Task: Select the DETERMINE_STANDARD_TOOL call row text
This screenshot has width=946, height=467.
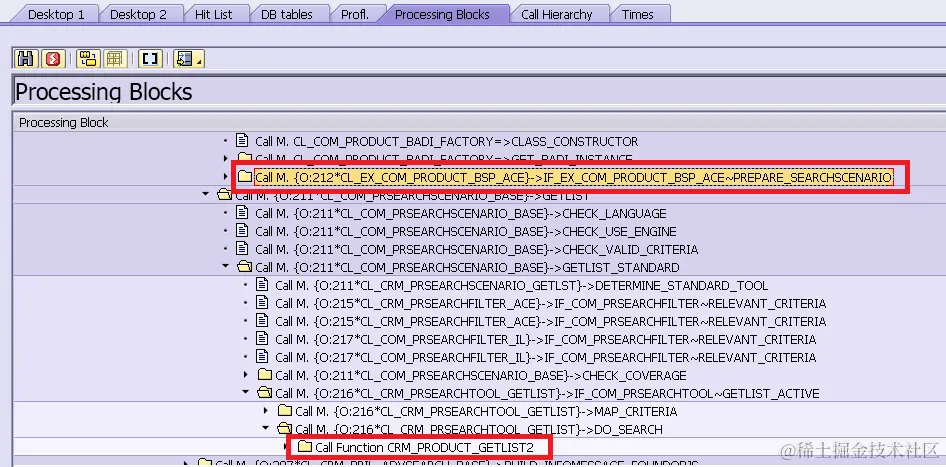Action: 522,285
